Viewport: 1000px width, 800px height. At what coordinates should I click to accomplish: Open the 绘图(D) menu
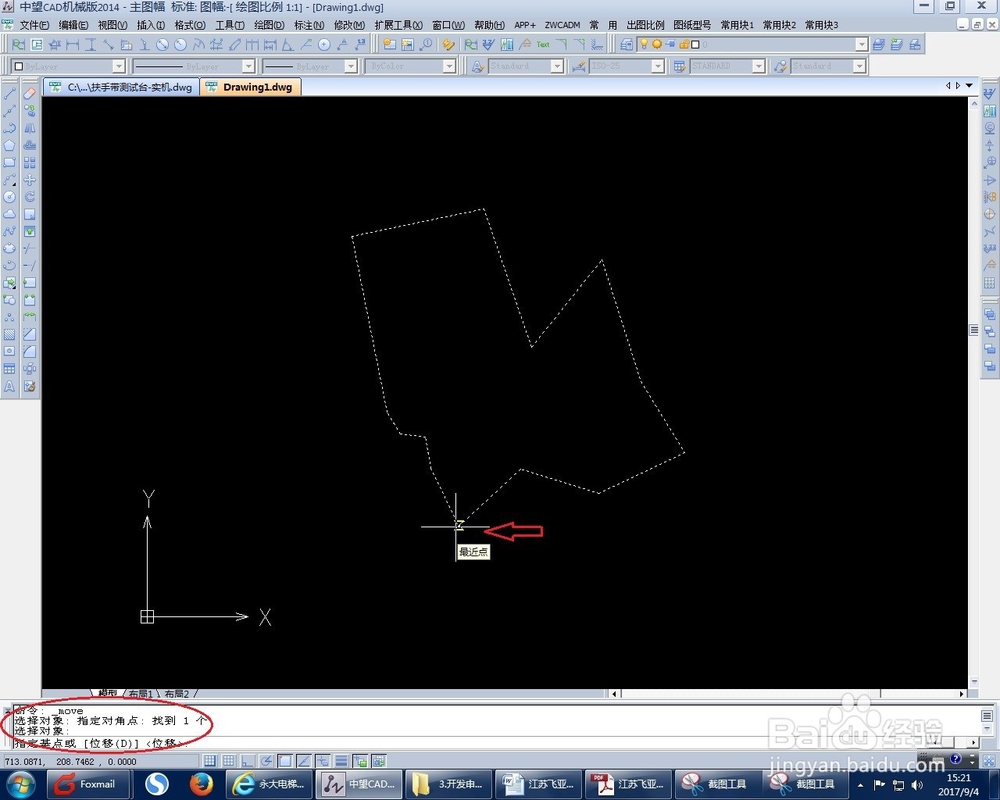click(x=269, y=25)
